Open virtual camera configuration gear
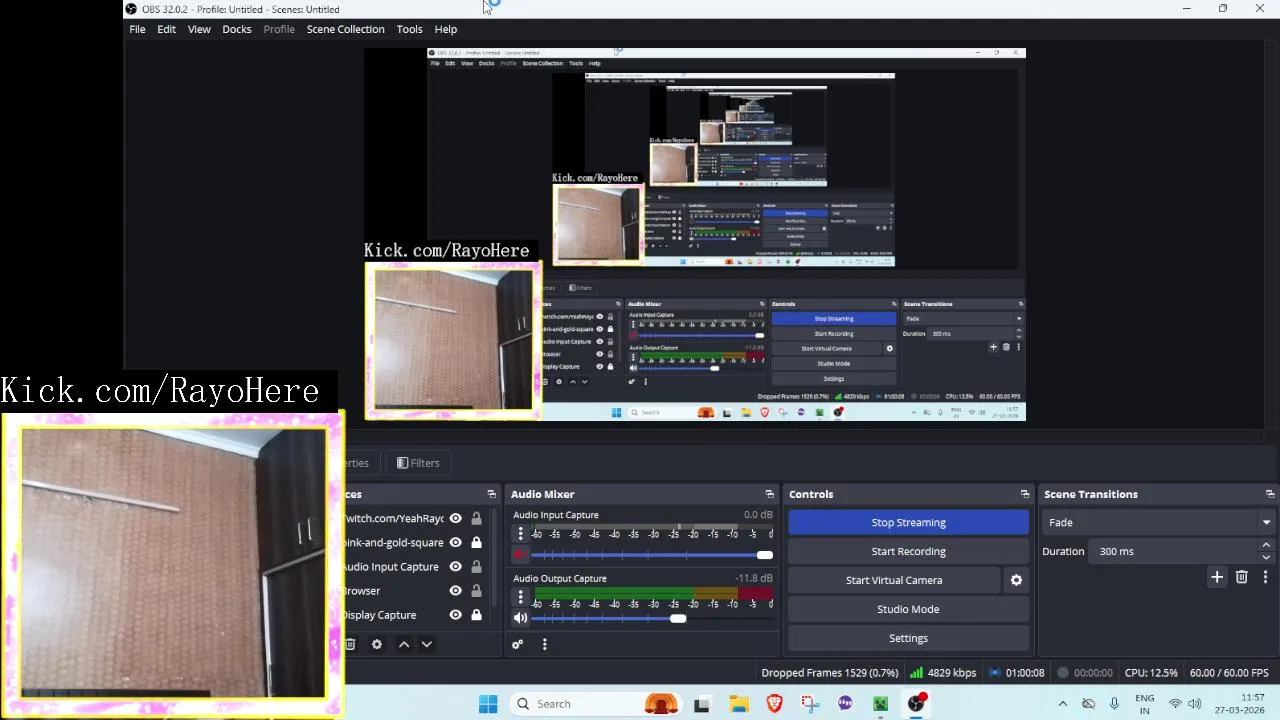Screen dimensions: 1280x720 1016,580
